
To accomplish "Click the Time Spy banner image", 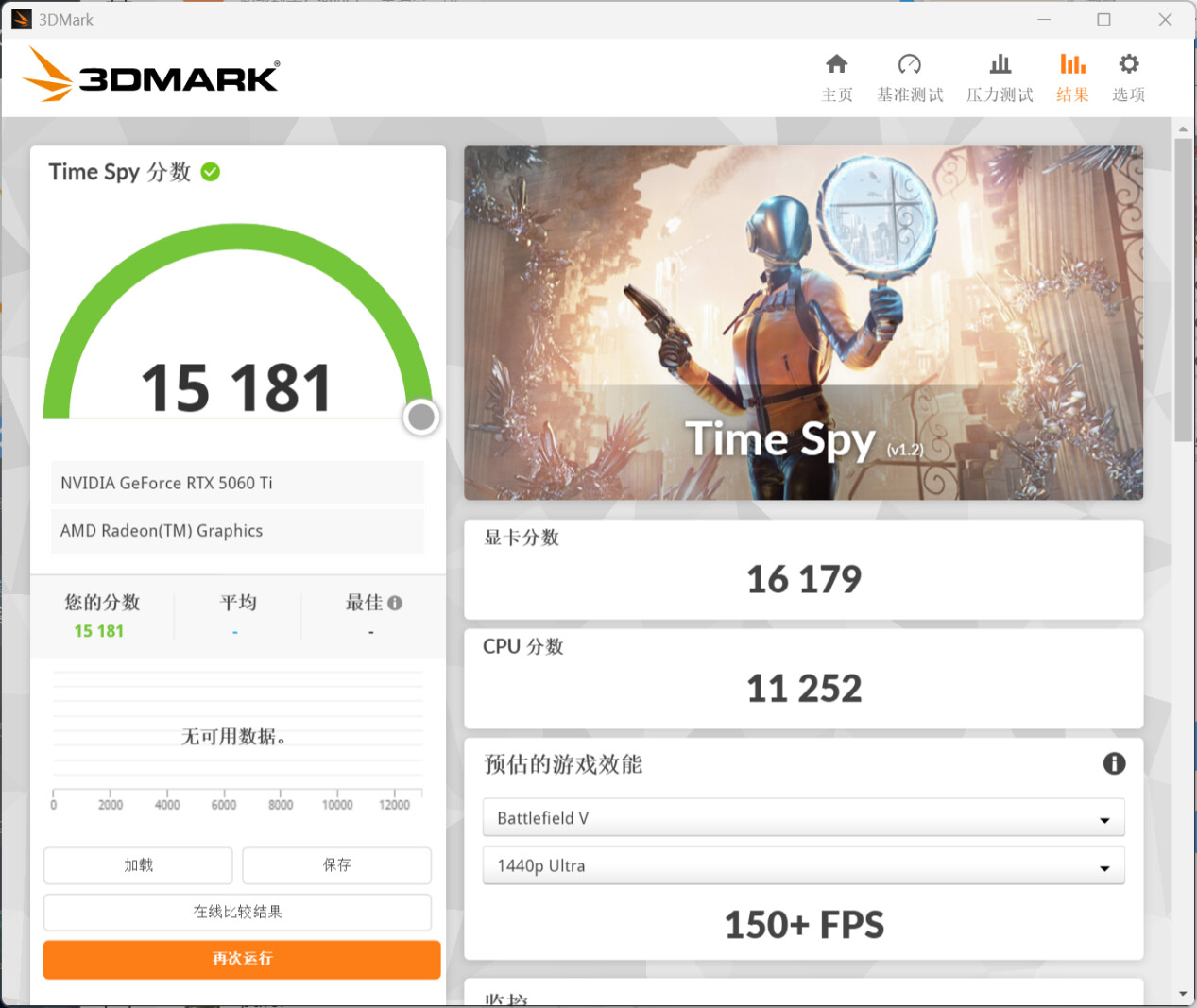I will (803, 322).
